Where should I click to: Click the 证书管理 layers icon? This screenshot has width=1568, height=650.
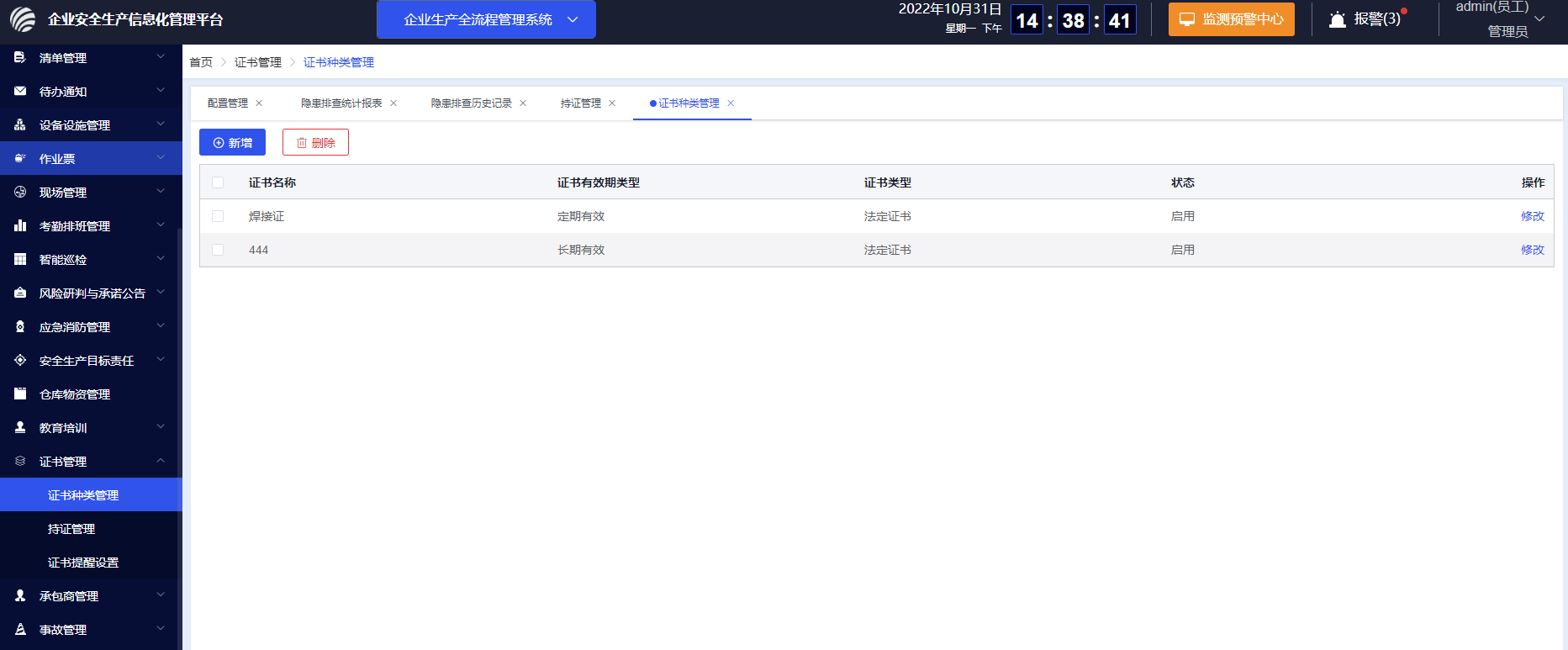pyautogui.click(x=20, y=461)
